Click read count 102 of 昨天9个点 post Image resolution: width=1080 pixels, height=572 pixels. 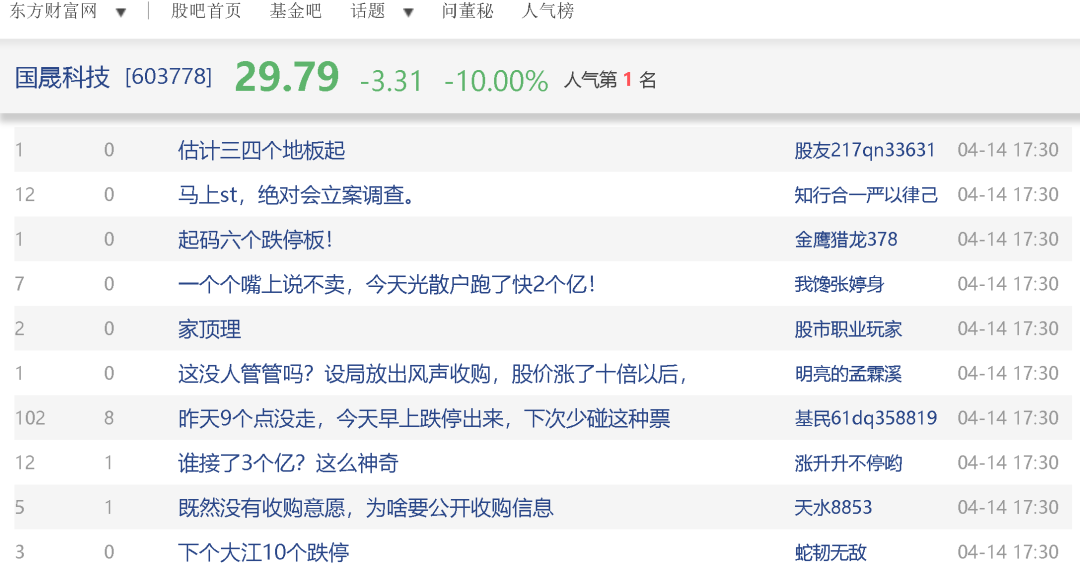tap(30, 418)
